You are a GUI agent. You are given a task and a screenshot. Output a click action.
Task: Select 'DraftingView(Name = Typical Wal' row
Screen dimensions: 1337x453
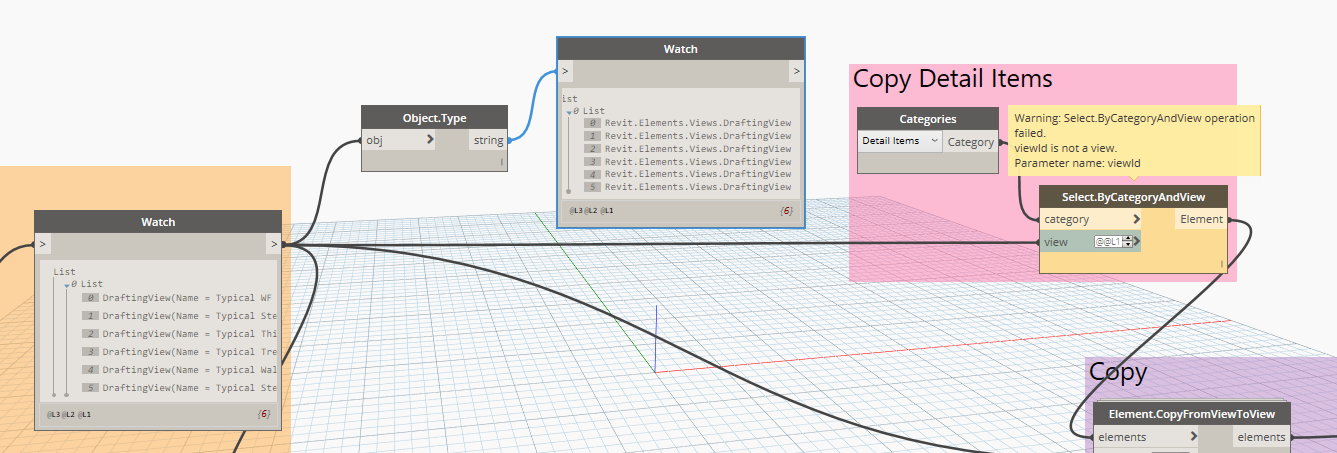pyautogui.click(x=177, y=370)
